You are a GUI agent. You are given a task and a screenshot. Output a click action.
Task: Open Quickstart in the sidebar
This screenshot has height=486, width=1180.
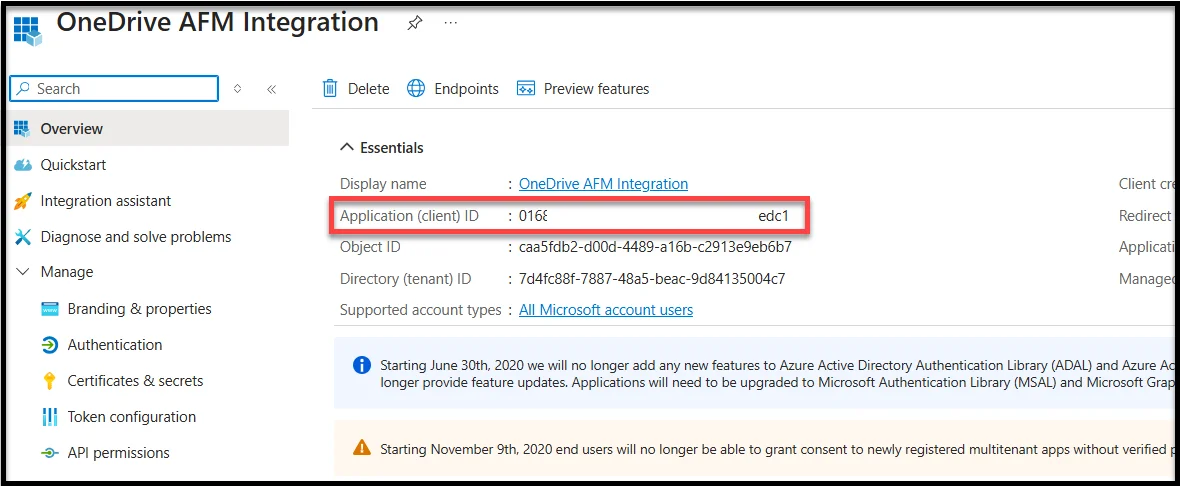(73, 165)
